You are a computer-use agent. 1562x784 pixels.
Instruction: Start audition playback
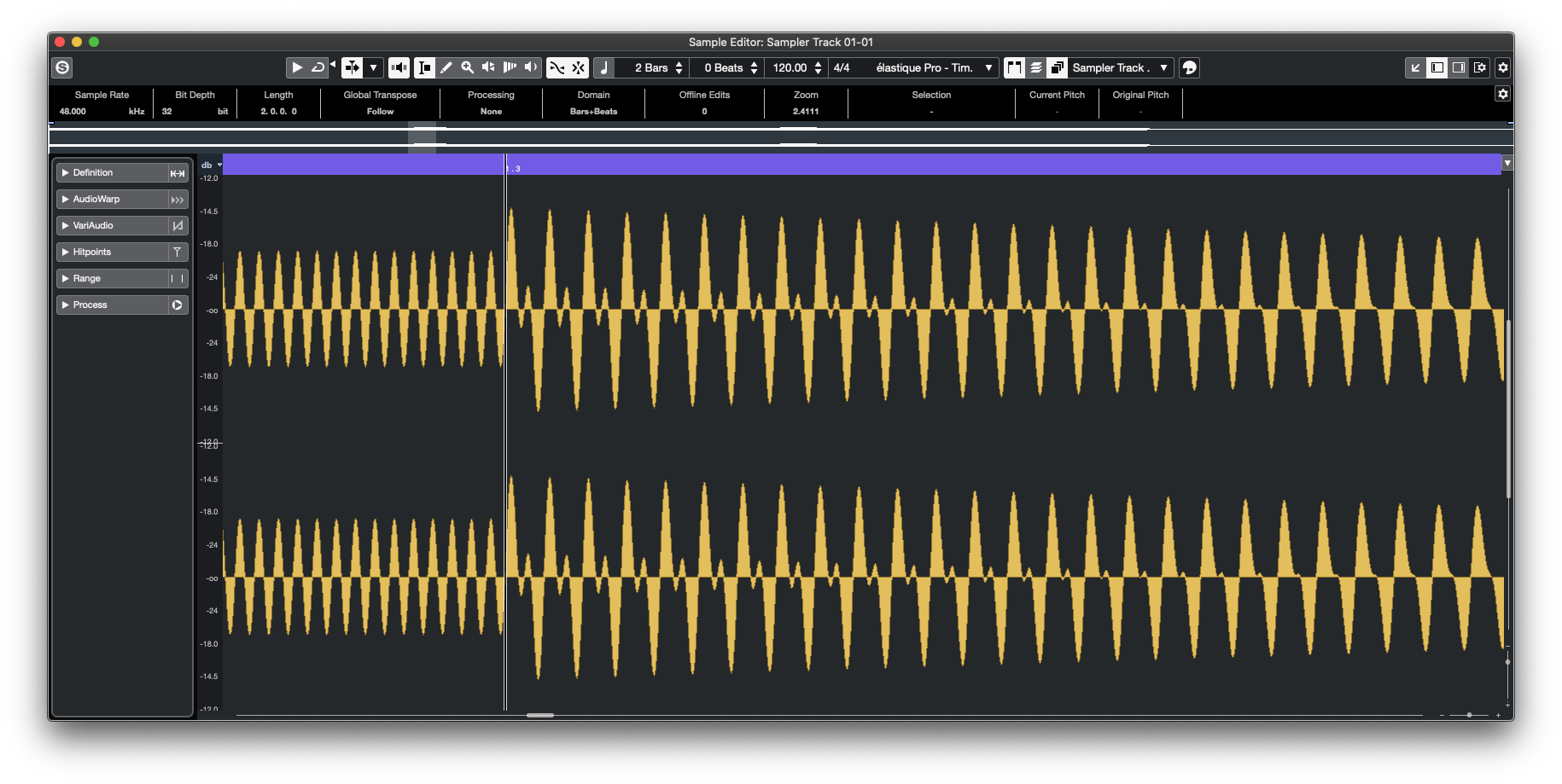coord(297,67)
